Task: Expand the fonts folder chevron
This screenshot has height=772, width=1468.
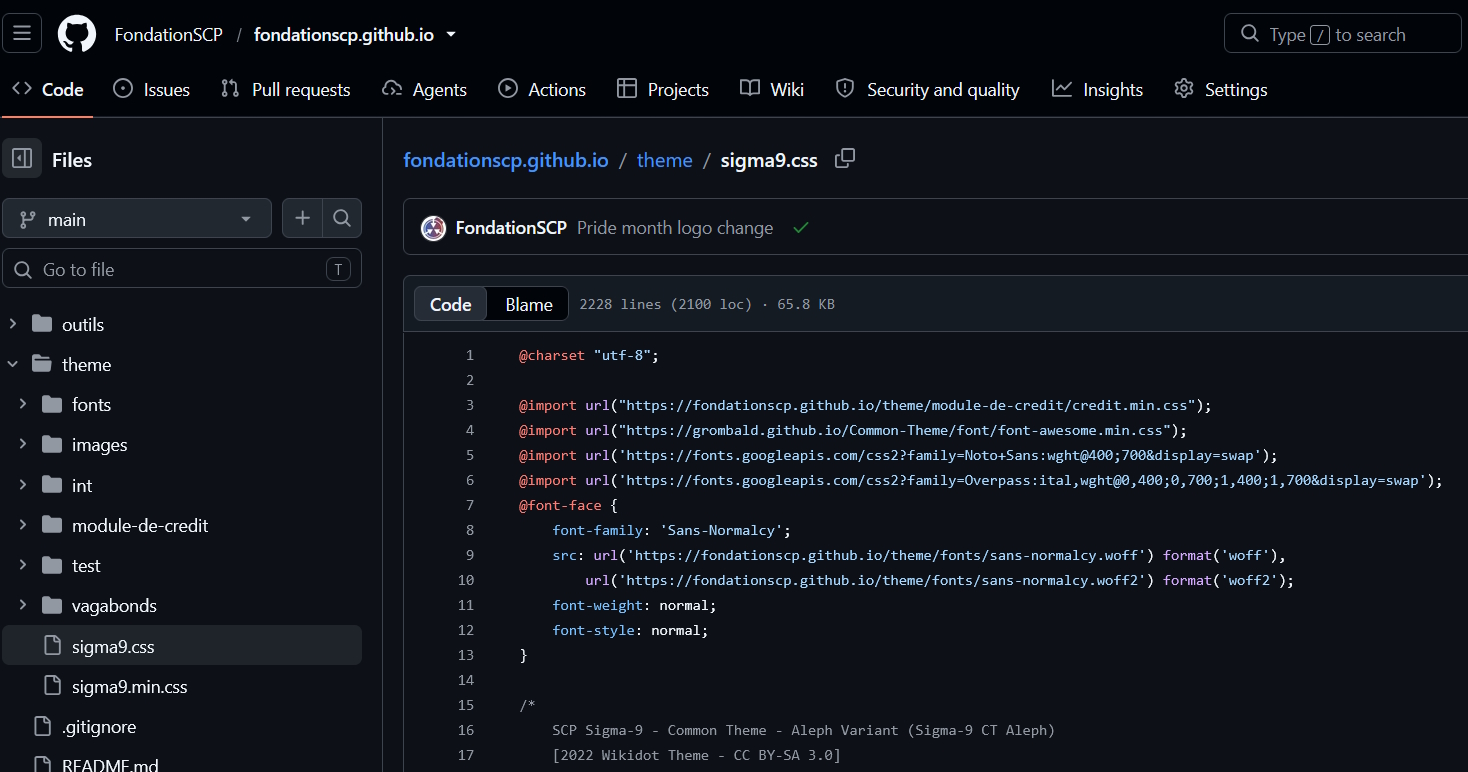Action: point(23,404)
